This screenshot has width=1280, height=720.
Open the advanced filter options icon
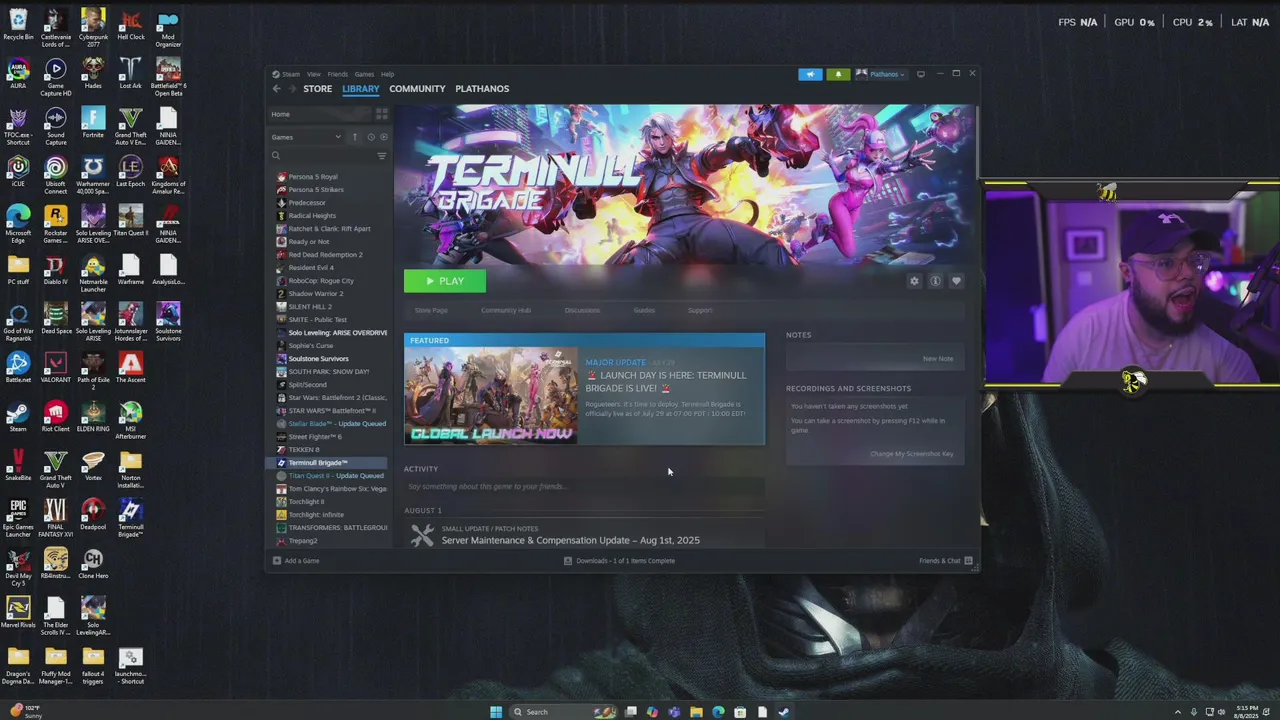pyautogui.click(x=381, y=156)
